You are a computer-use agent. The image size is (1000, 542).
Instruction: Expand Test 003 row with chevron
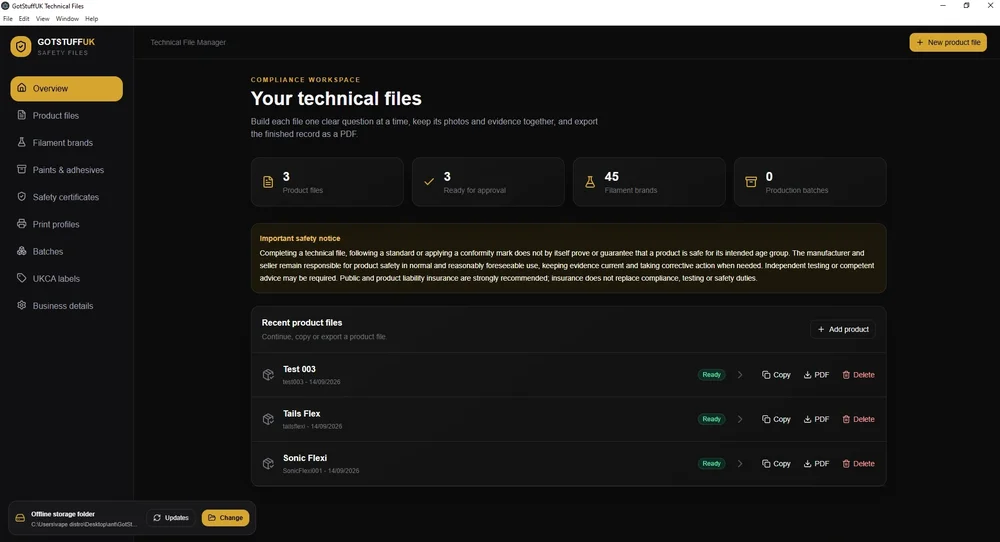coord(740,375)
